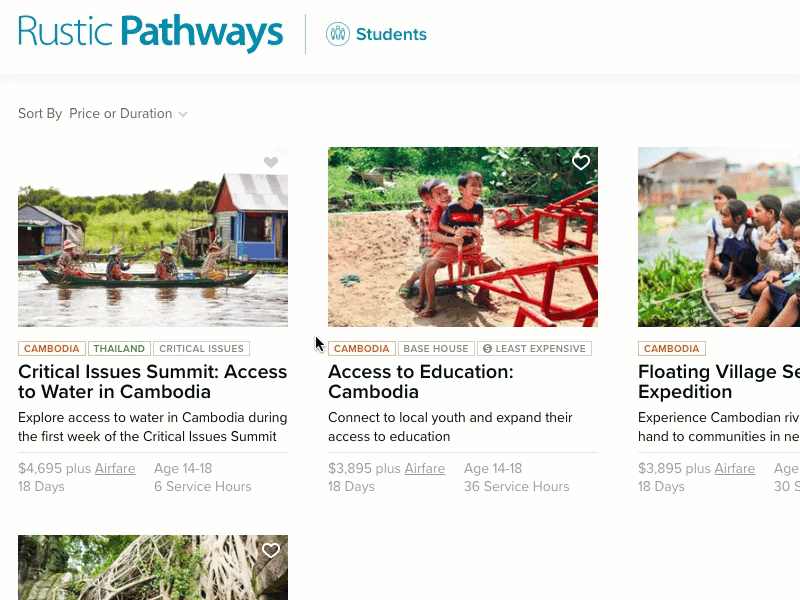Select the Thailand tag
The height and width of the screenshot is (600, 800).
pos(119,349)
